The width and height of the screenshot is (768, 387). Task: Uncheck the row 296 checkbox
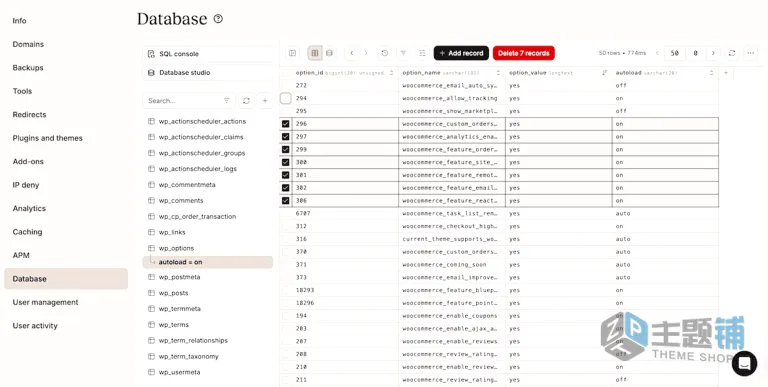click(286, 124)
